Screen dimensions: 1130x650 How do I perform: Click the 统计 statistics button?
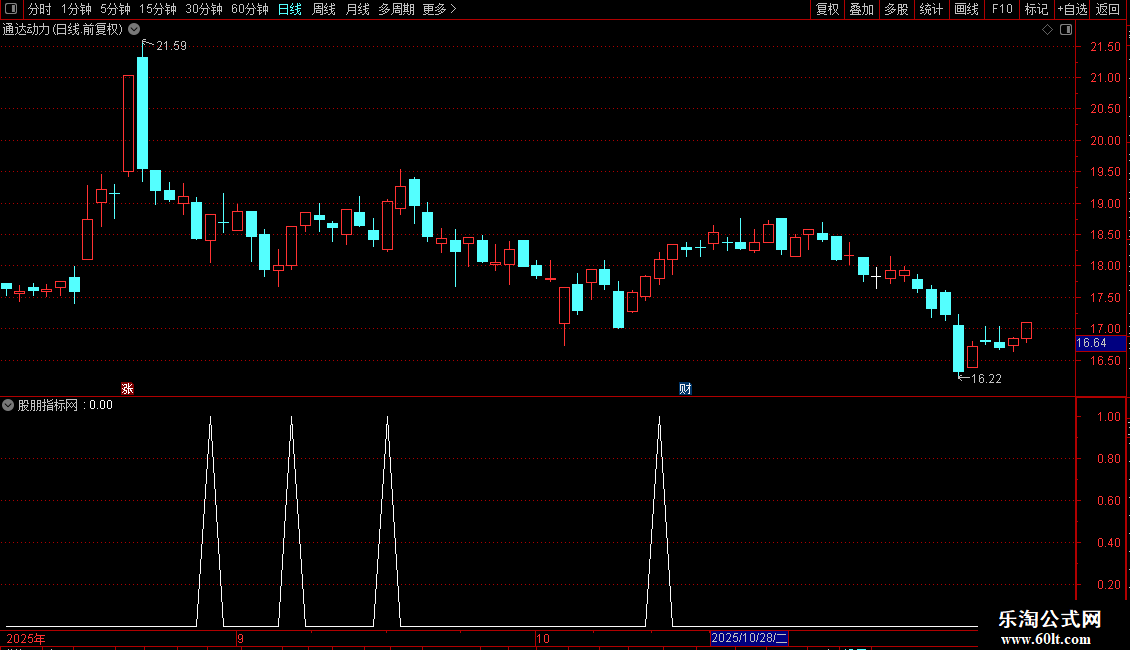tap(931, 9)
